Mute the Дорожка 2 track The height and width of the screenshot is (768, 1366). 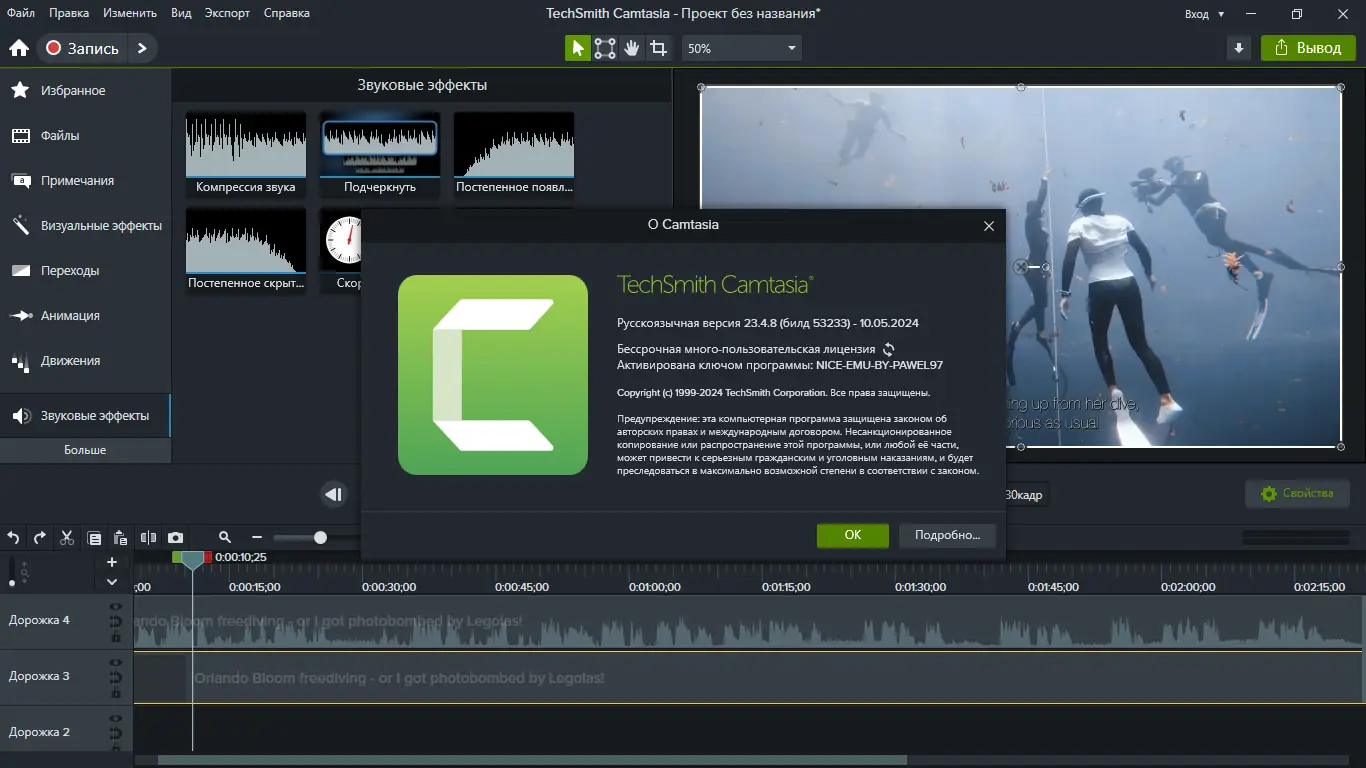pyautogui.click(x=115, y=732)
